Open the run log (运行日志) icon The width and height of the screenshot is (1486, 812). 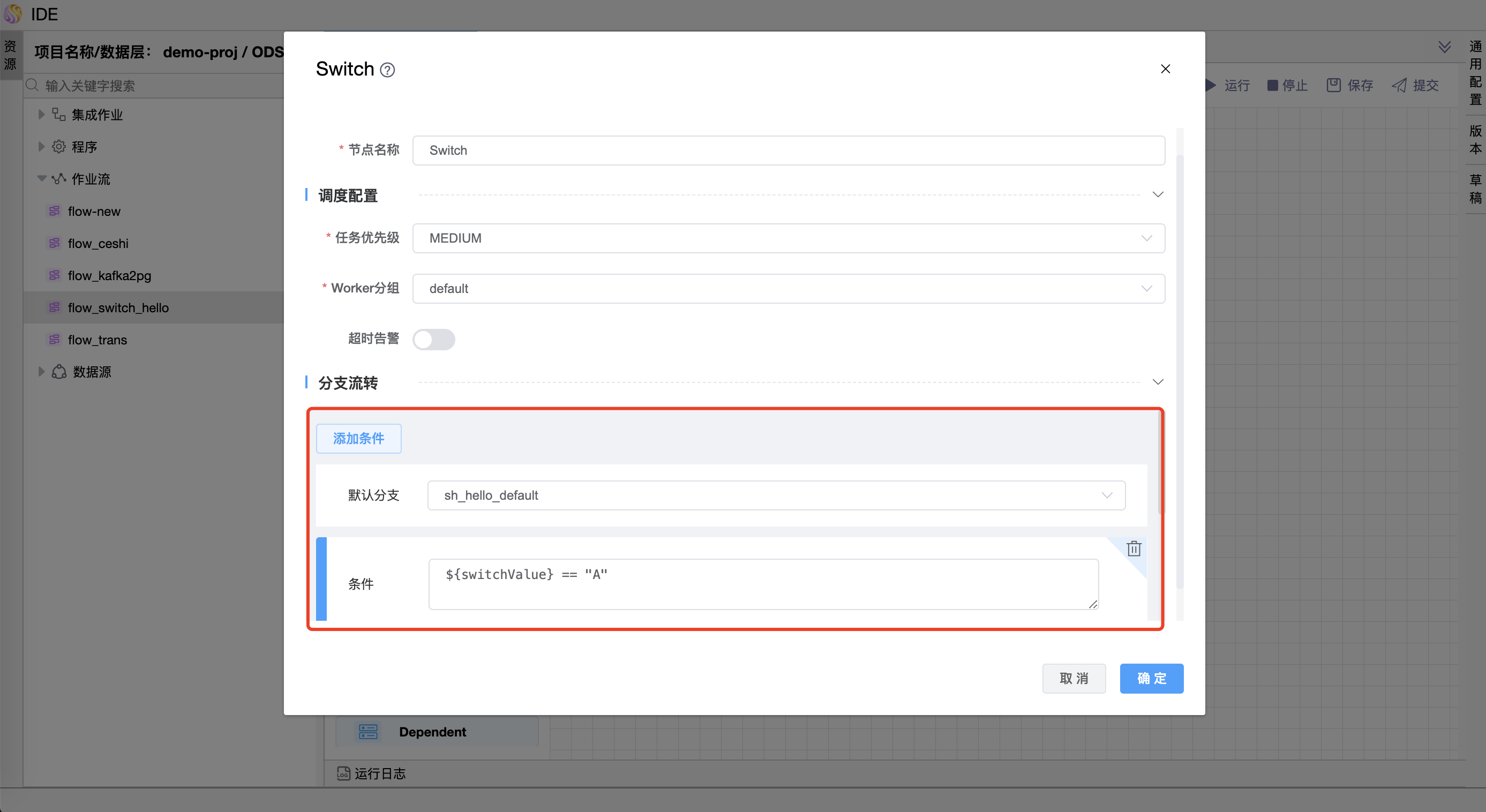(344, 773)
